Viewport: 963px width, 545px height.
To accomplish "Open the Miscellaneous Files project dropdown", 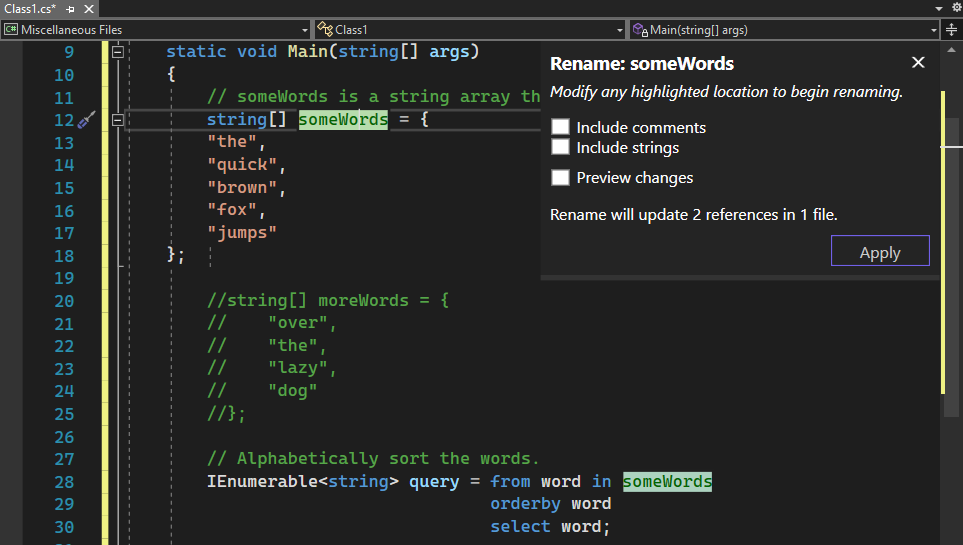I will pyautogui.click(x=155, y=30).
